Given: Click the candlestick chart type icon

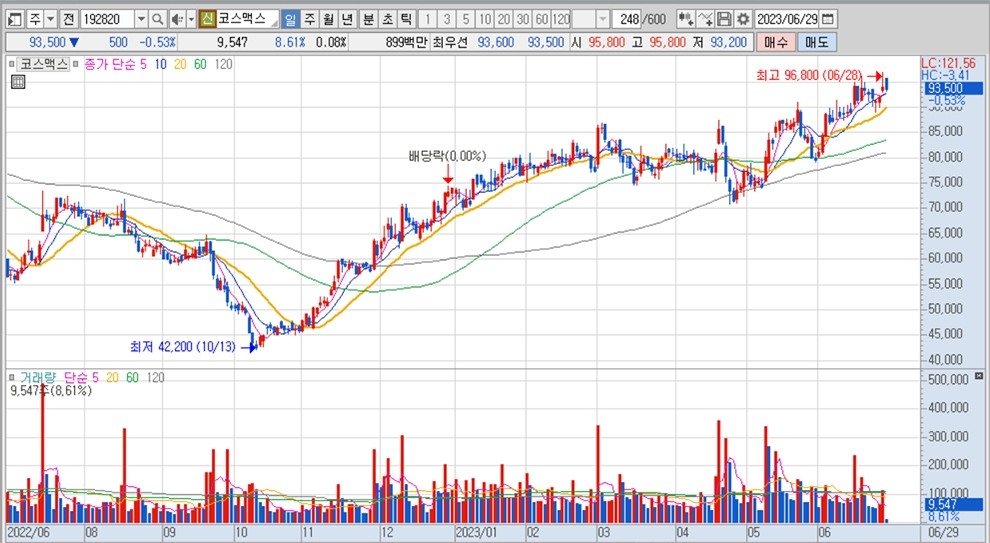Looking at the screenshot, I should tap(685, 20).
